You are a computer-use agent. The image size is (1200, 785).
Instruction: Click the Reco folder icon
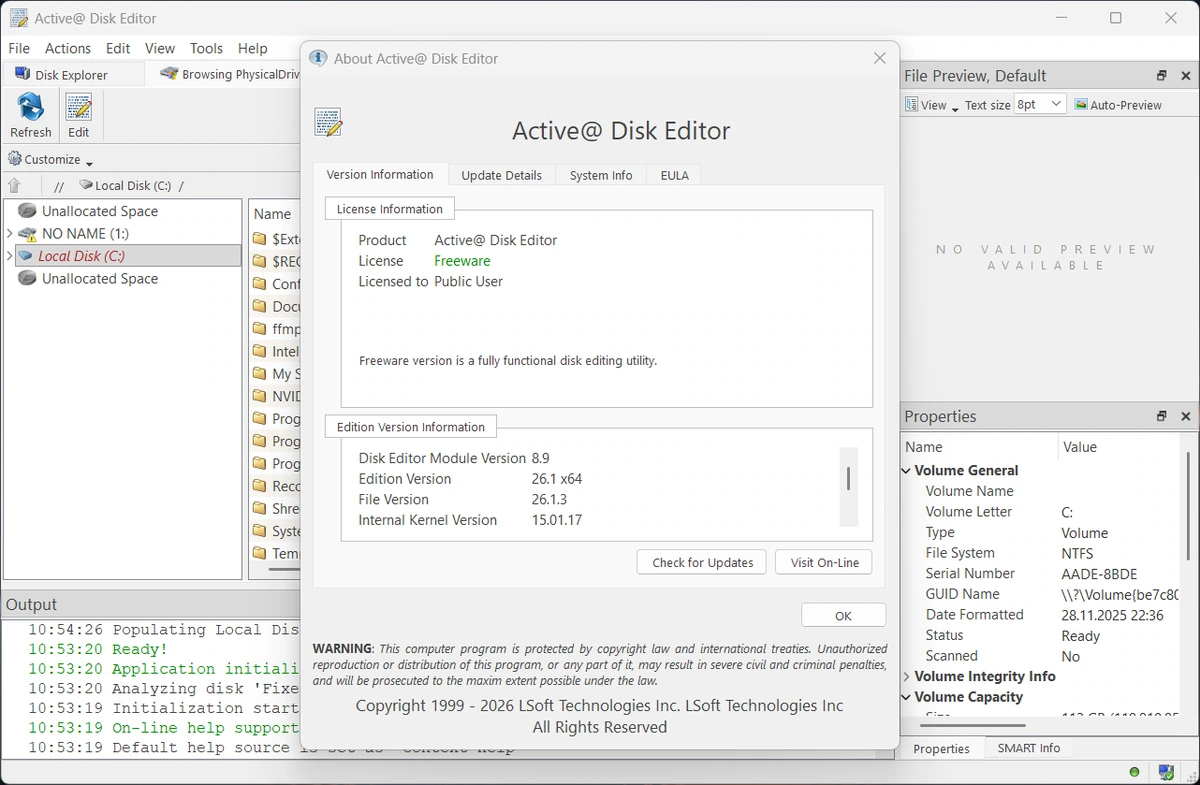coord(260,486)
